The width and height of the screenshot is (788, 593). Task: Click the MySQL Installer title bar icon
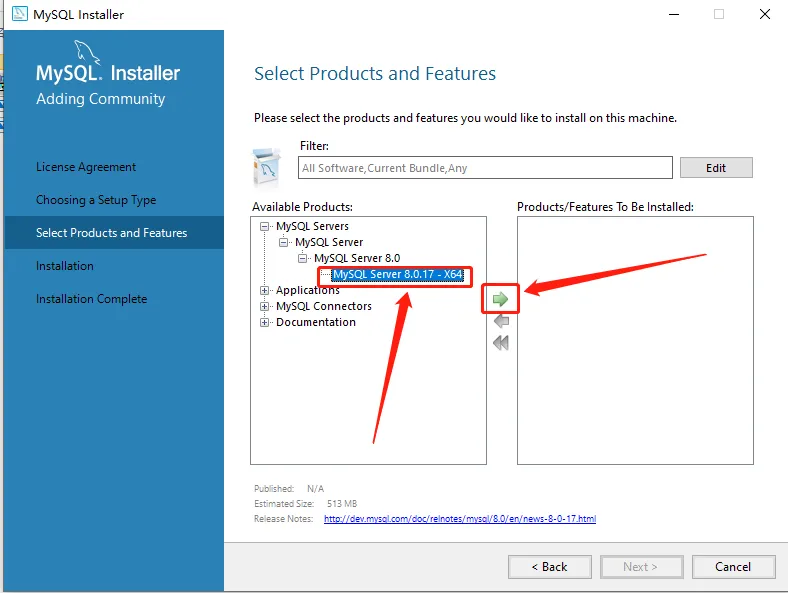(x=19, y=15)
